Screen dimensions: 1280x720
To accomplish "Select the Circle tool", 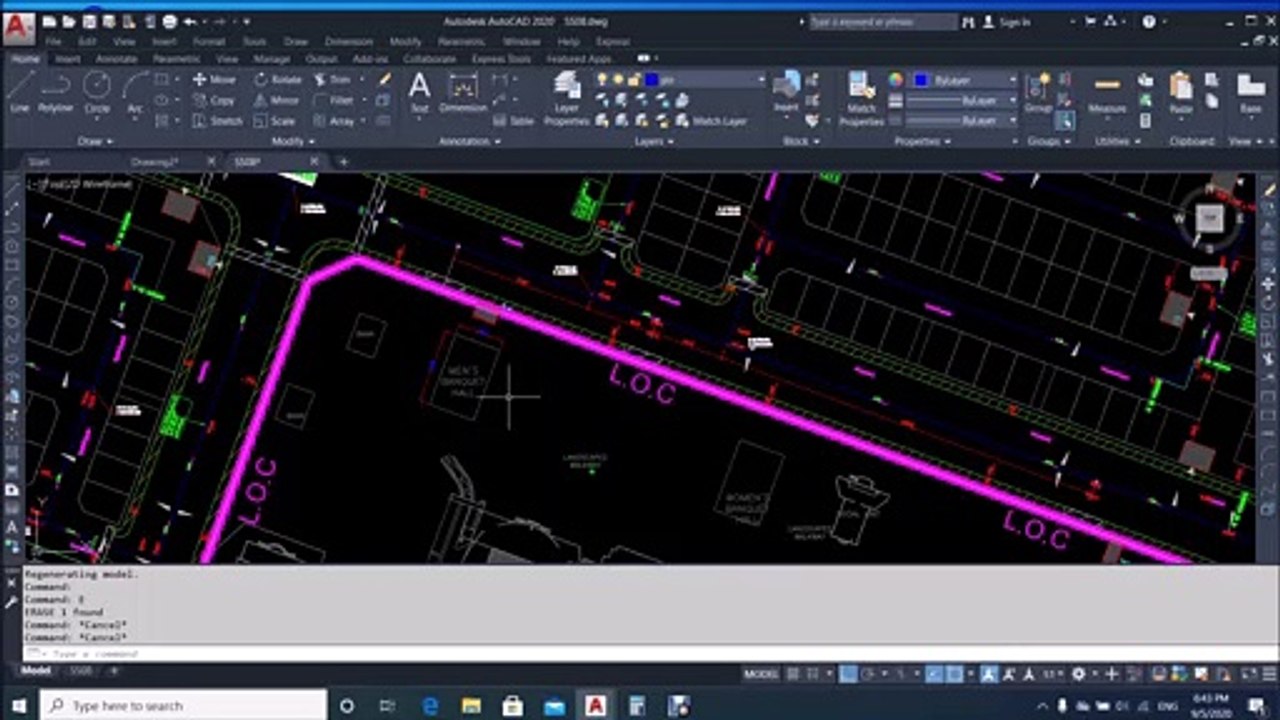I will click(97, 92).
